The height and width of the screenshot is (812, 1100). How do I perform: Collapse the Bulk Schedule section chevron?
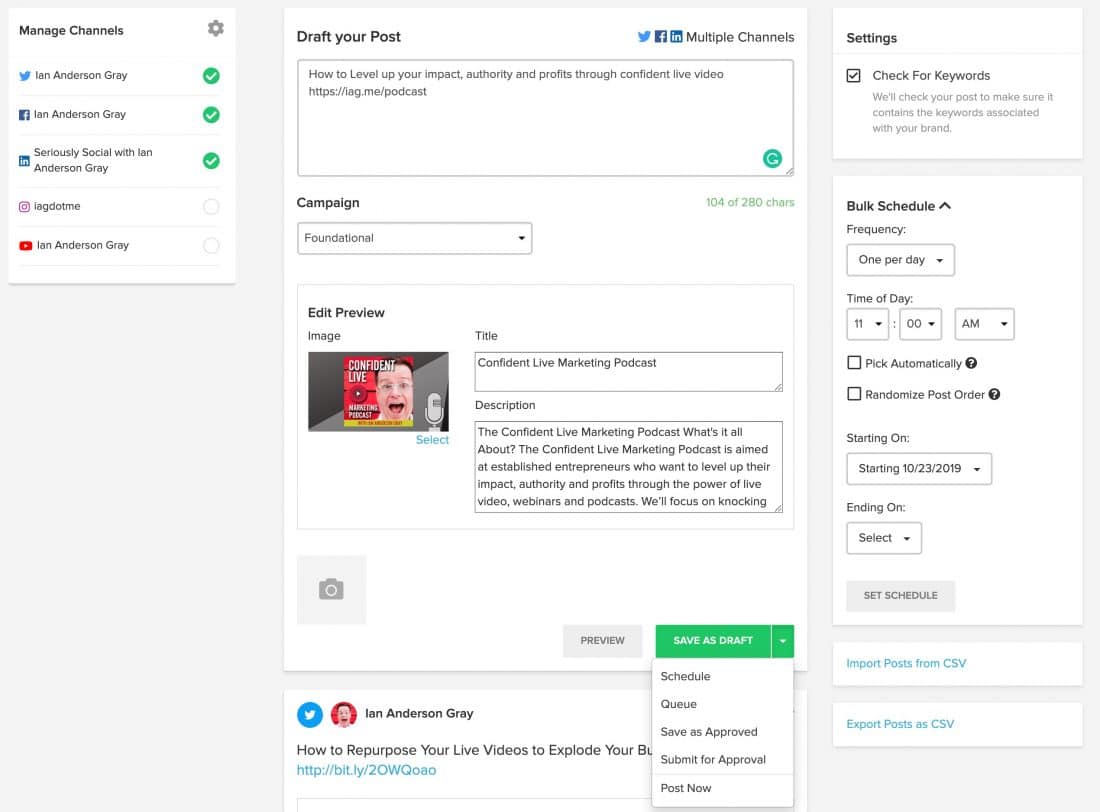[945, 206]
